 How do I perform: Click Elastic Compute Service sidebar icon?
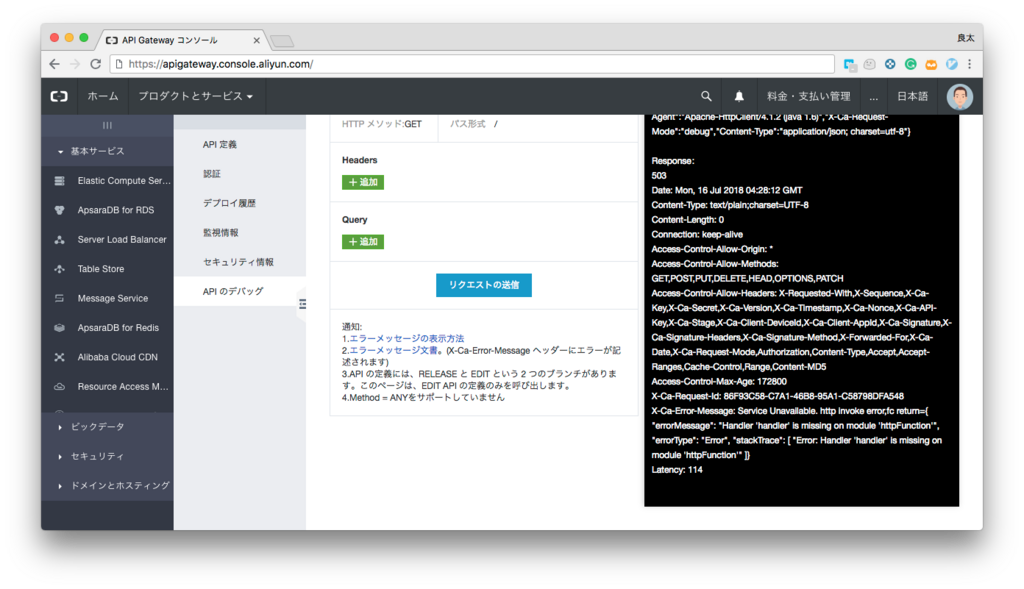pos(59,181)
